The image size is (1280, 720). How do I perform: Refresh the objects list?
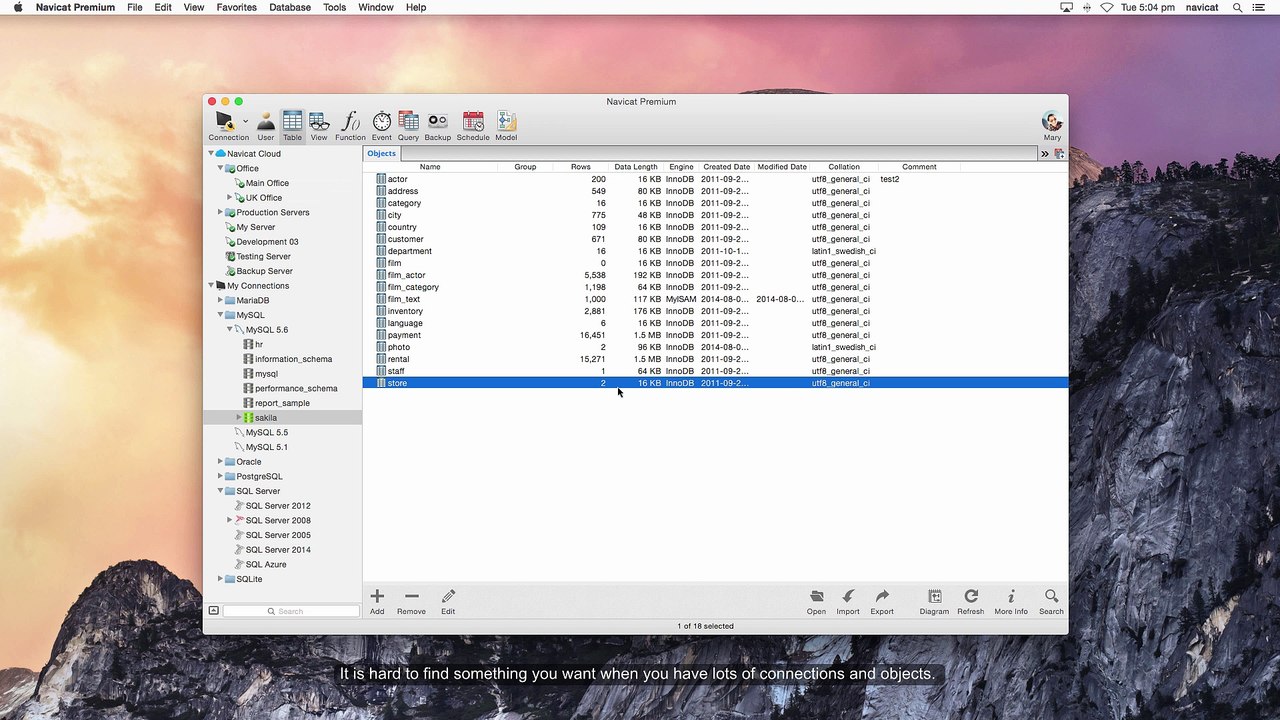click(x=970, y=601)
